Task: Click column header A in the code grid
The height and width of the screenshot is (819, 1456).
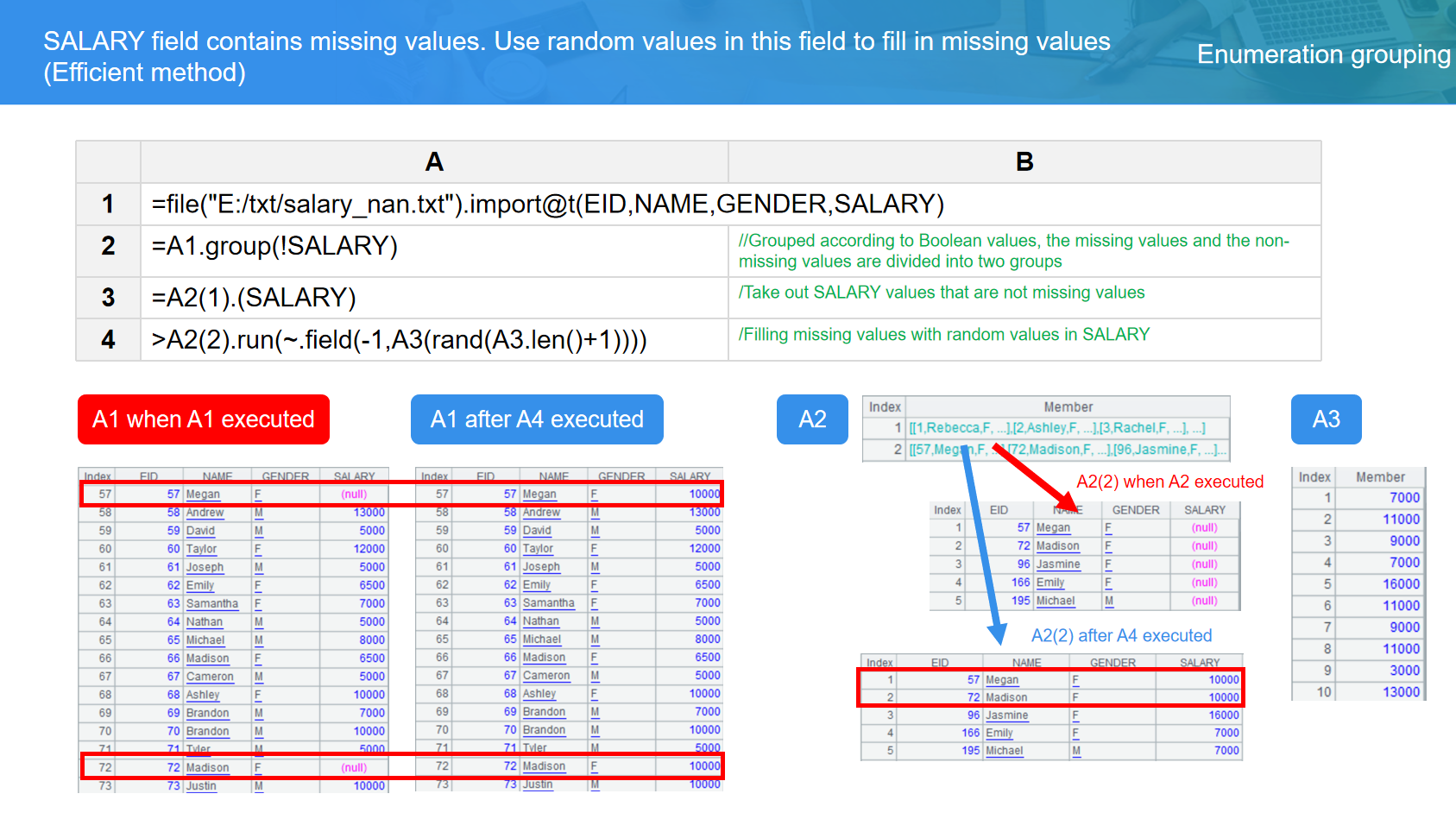Action: (434, 162)
